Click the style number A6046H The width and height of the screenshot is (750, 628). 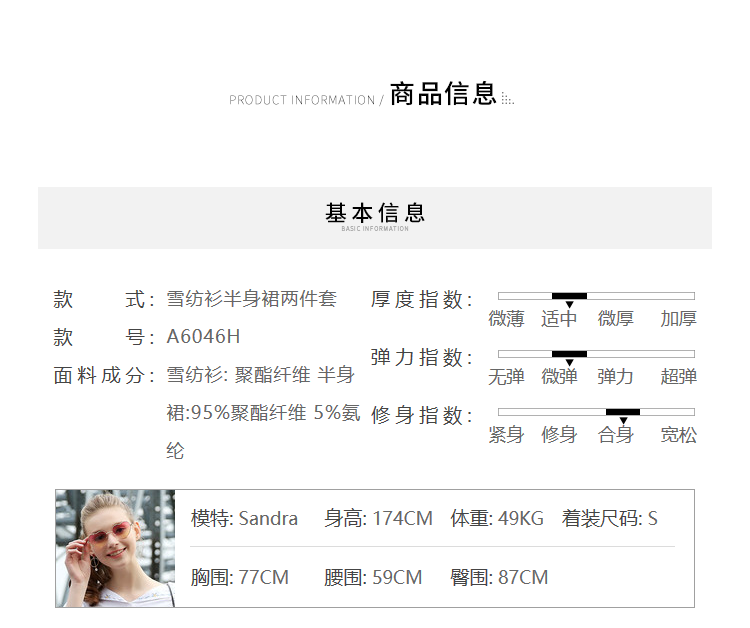click(x=203, y=337)
